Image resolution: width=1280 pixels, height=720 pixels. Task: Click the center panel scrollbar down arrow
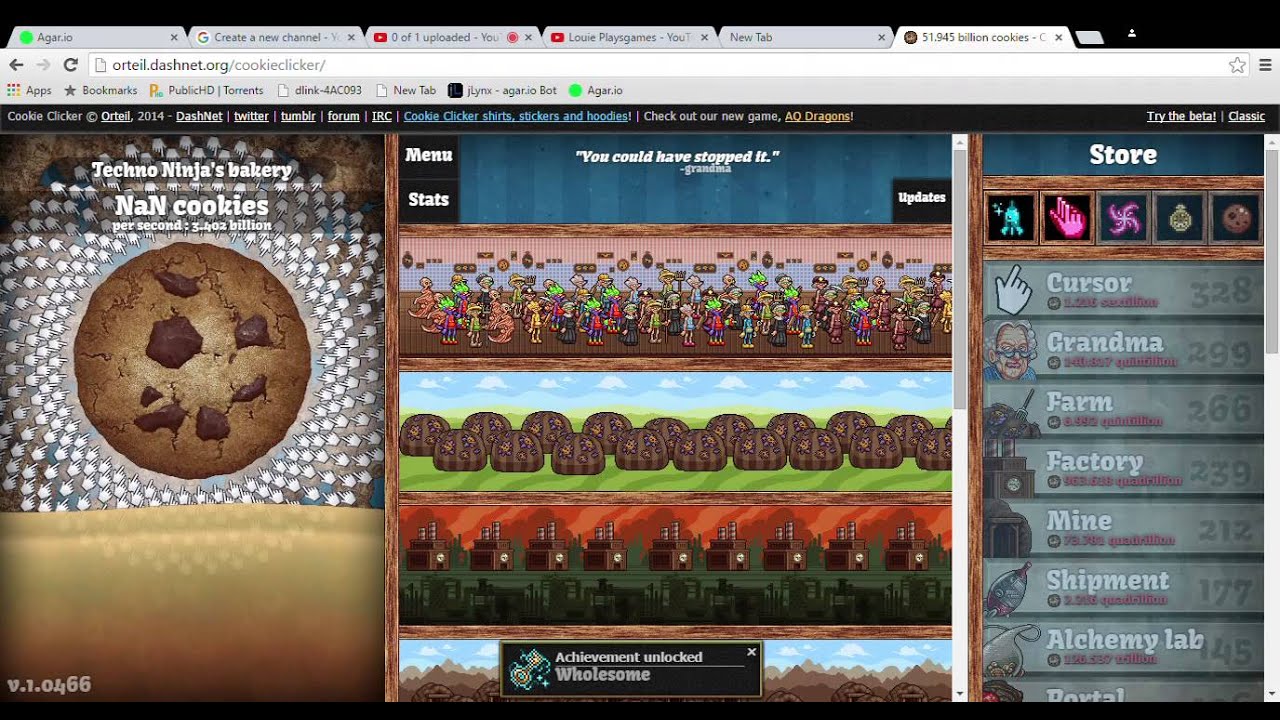click(960, 693)
